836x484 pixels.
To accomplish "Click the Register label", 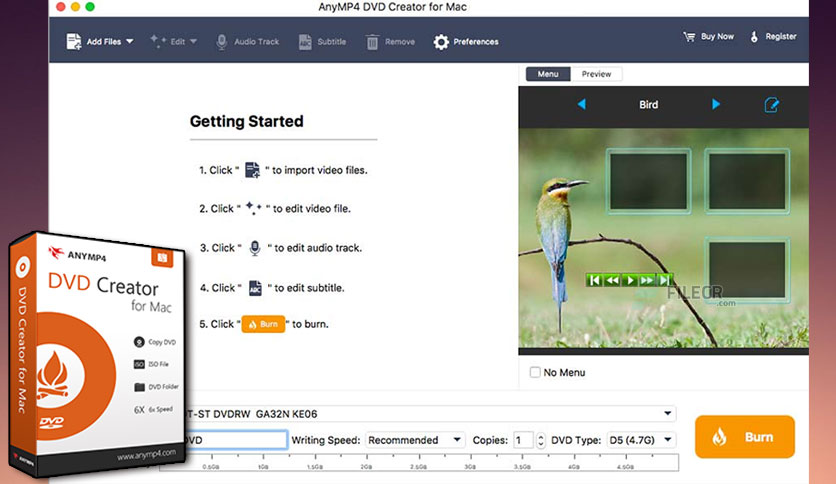I will pos(781,37).
